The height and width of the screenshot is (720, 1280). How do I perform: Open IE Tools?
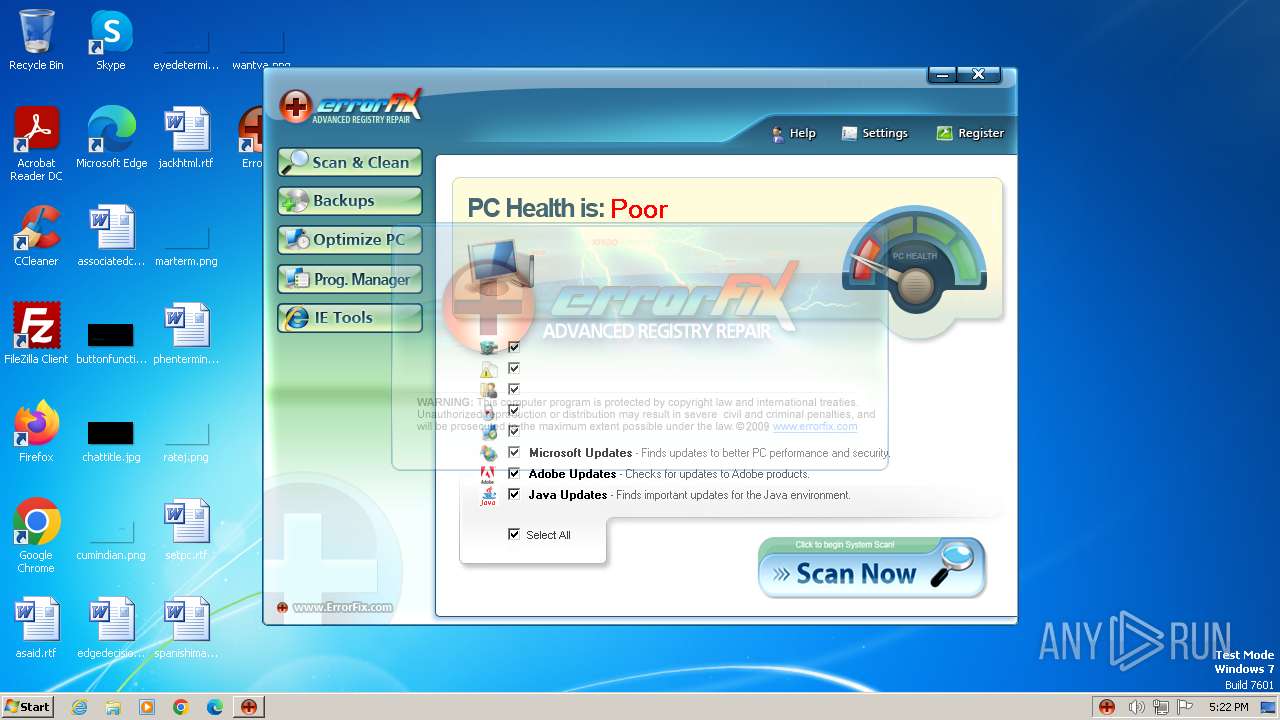click(350, 318)
